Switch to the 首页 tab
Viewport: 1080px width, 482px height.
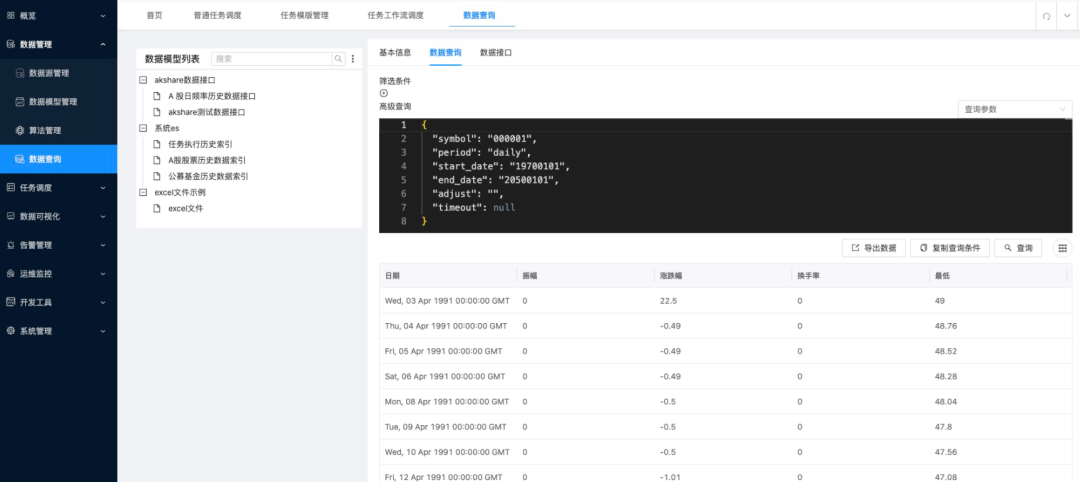(x=155, y=15)
